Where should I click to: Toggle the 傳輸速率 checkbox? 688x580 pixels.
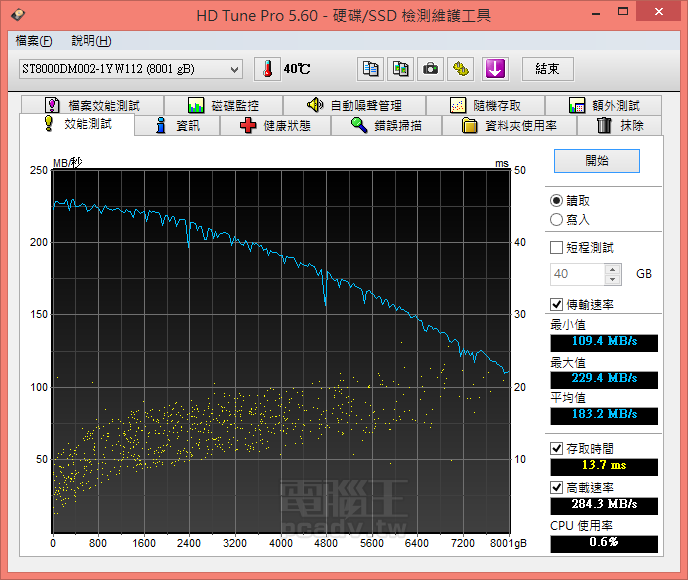pyautogui.click(x=556, y=304)
